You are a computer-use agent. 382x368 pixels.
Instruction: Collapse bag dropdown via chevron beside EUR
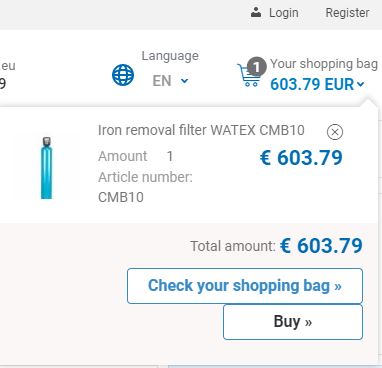pos(360,84)
